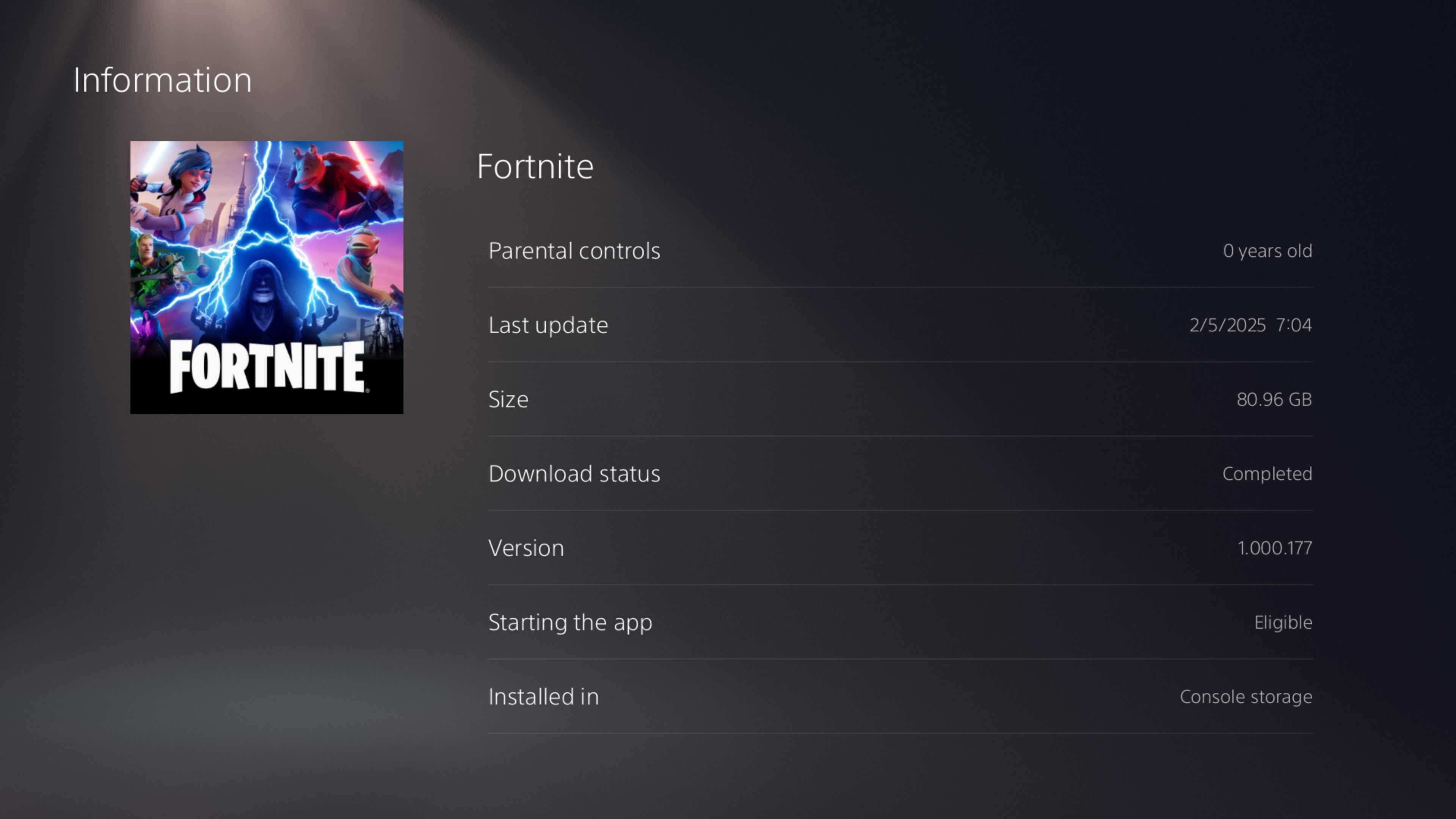The width and height of the screenshot is (1456, 819).
Task: Select the Parental controls row
Action: tap(901, 250)
